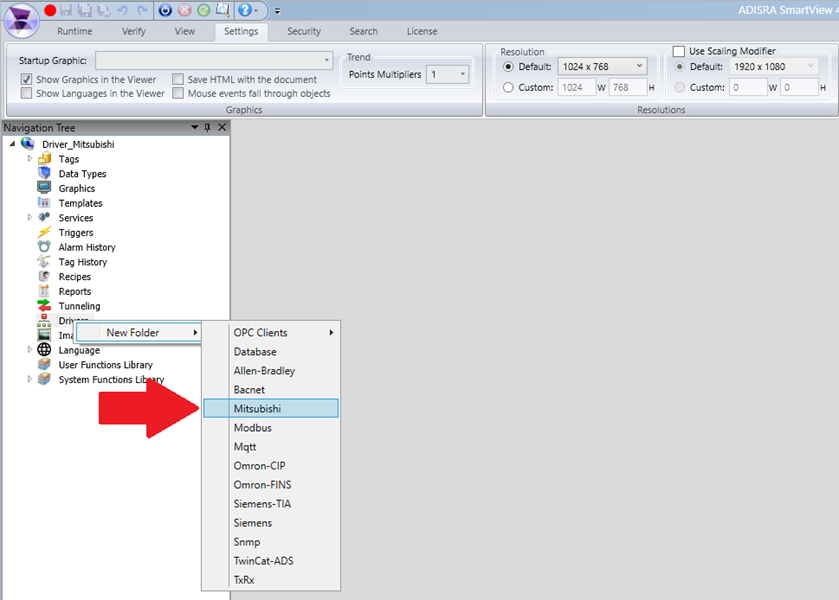Click the red stop X icon
The width and height of the screenshot is (839, 600).
pos(185,10)
